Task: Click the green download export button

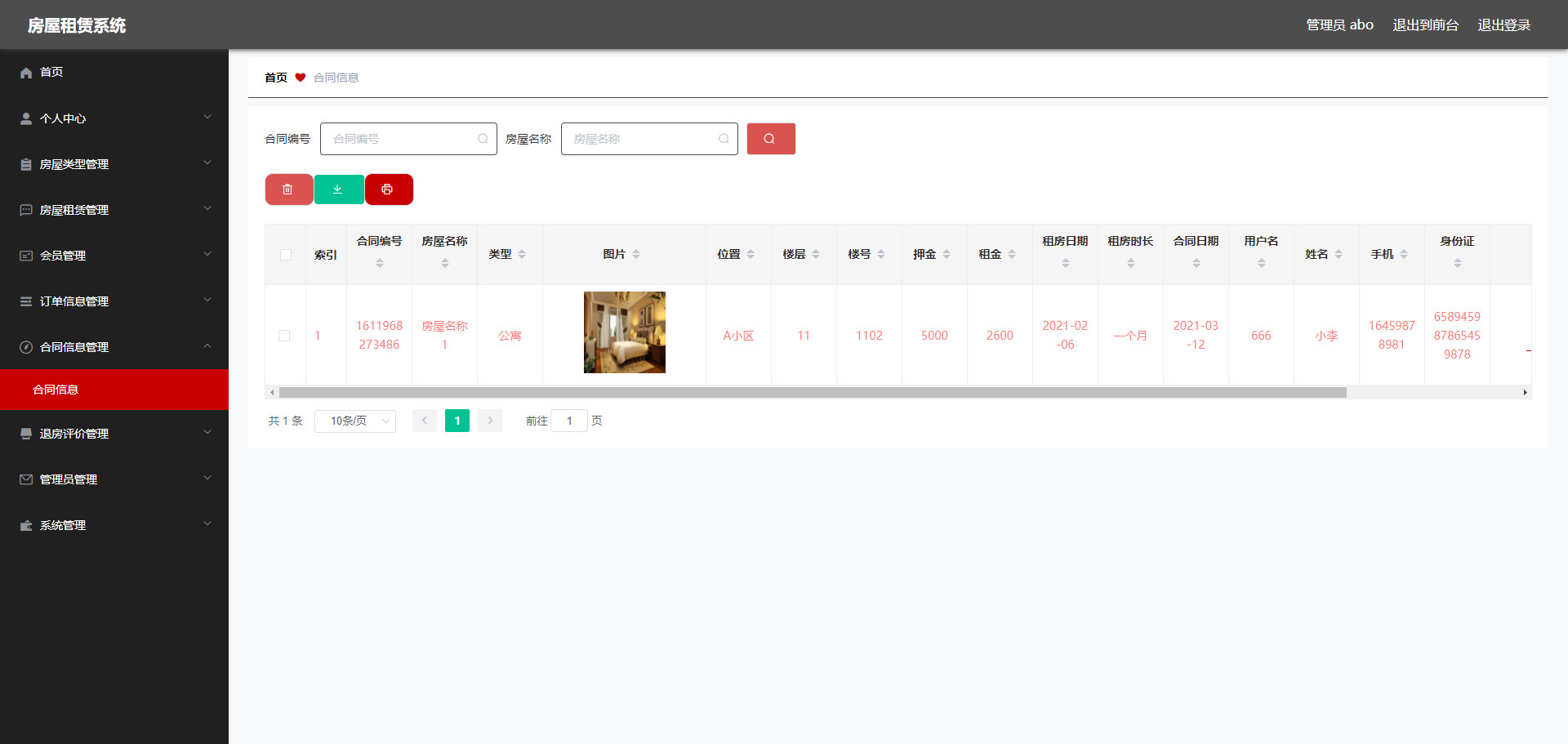Action: (338, 189)
